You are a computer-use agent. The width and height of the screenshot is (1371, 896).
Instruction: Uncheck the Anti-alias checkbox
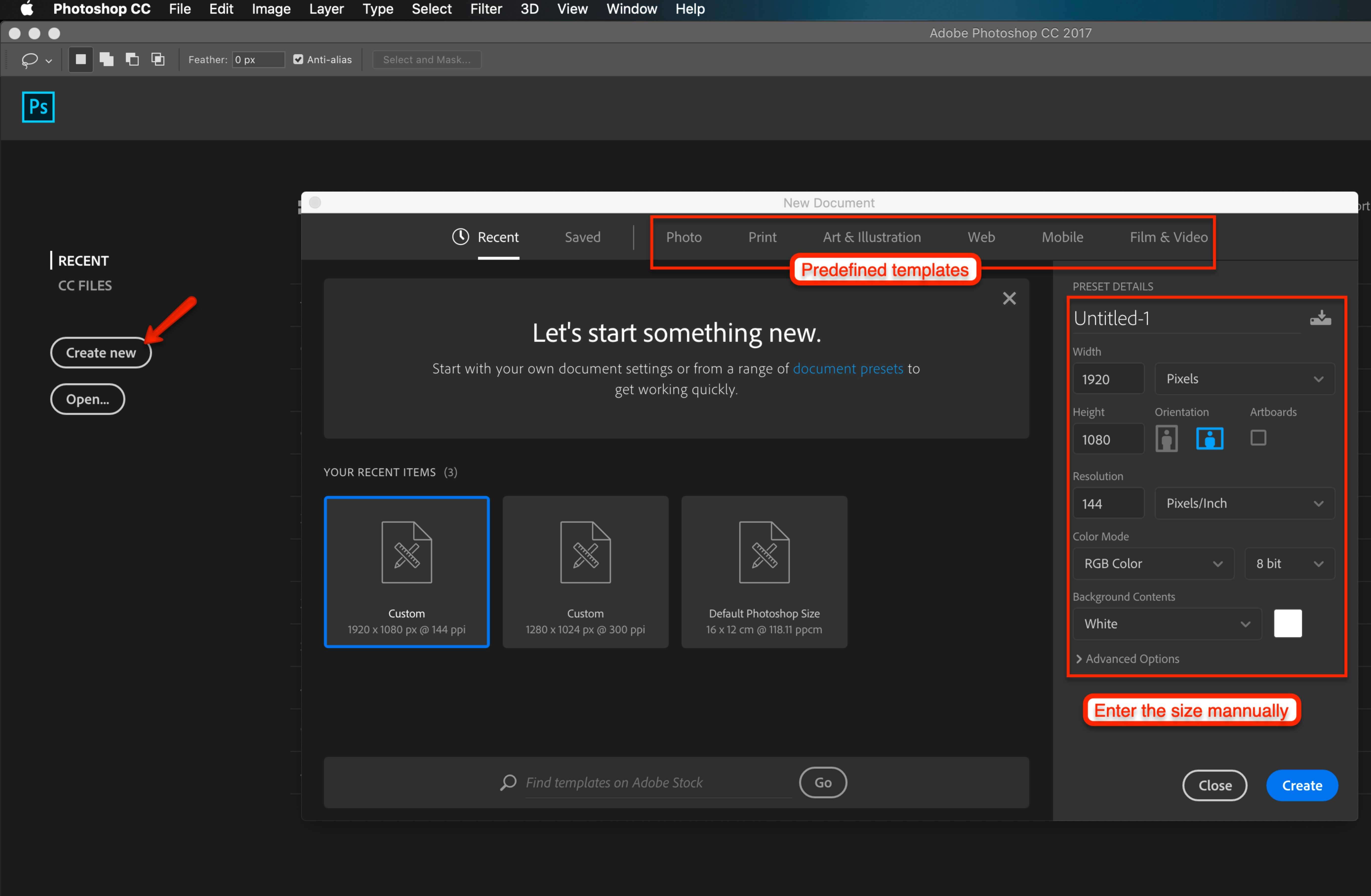298,59
